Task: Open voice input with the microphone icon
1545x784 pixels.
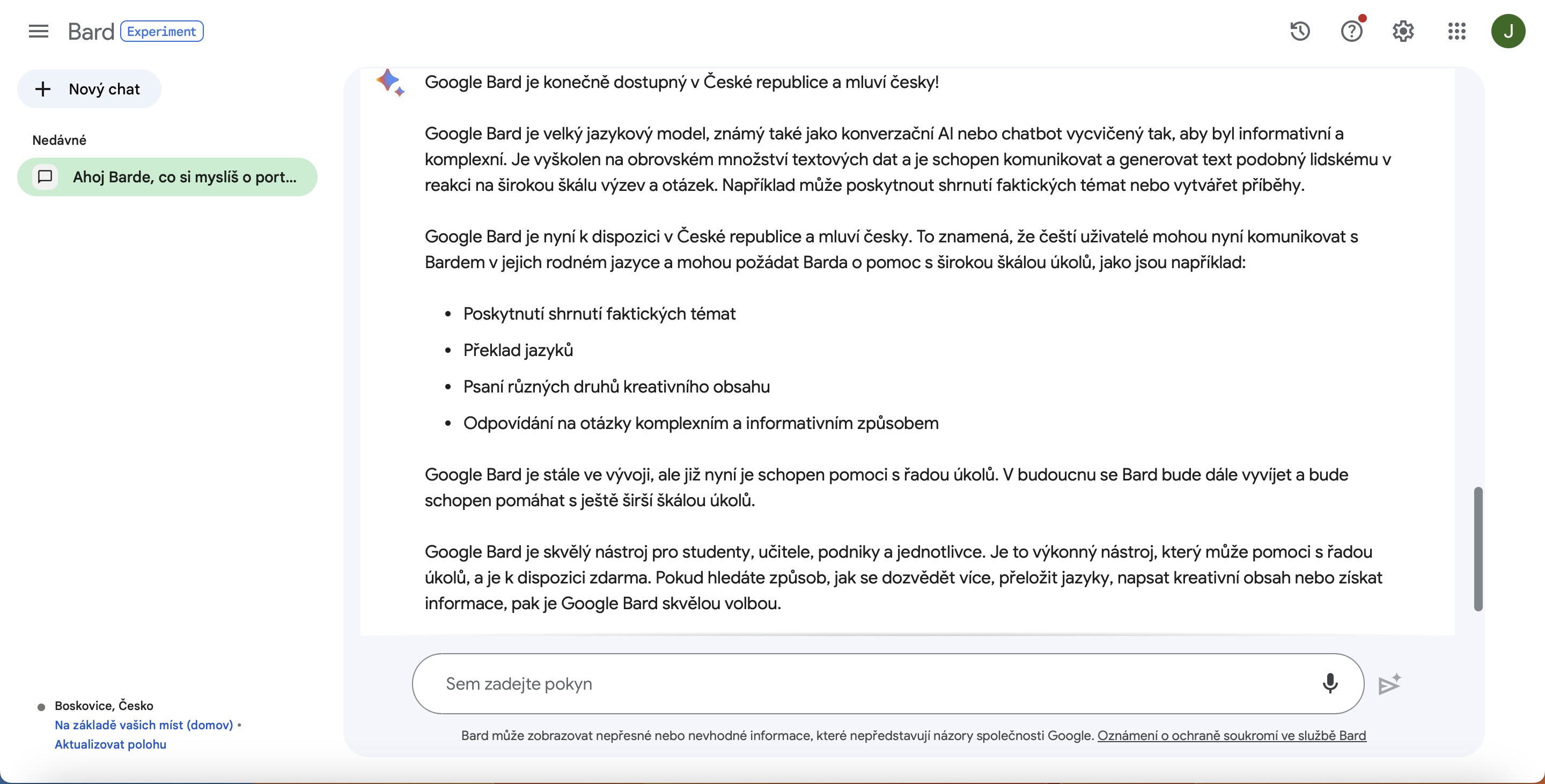Action: tap(1331, 683)
